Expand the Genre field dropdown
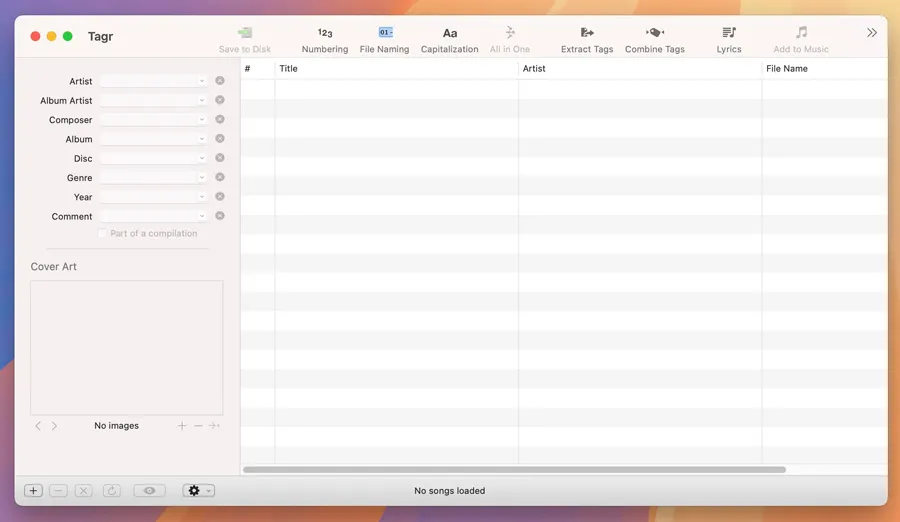The width and height of the screenshot is (900, 522). pos(202,178)
